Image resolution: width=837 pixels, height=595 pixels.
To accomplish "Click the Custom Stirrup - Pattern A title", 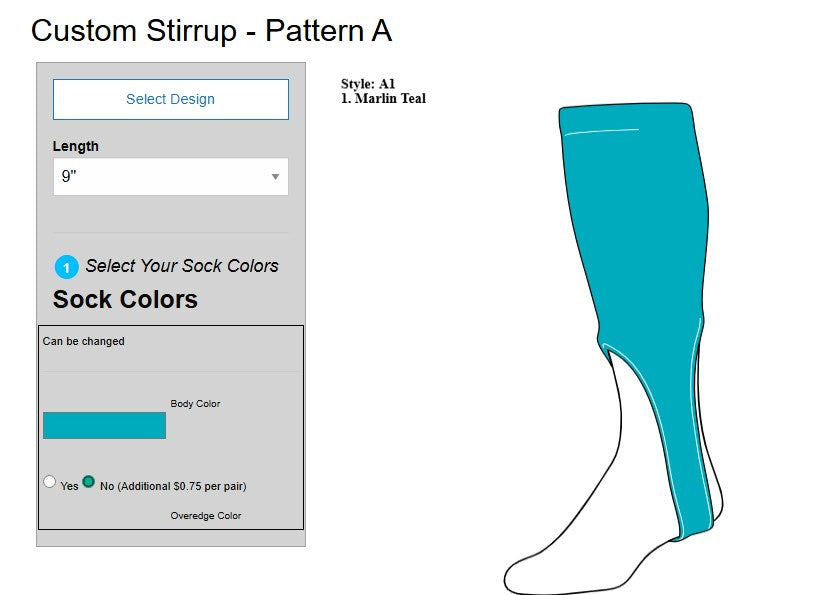I will pos(211,31).
